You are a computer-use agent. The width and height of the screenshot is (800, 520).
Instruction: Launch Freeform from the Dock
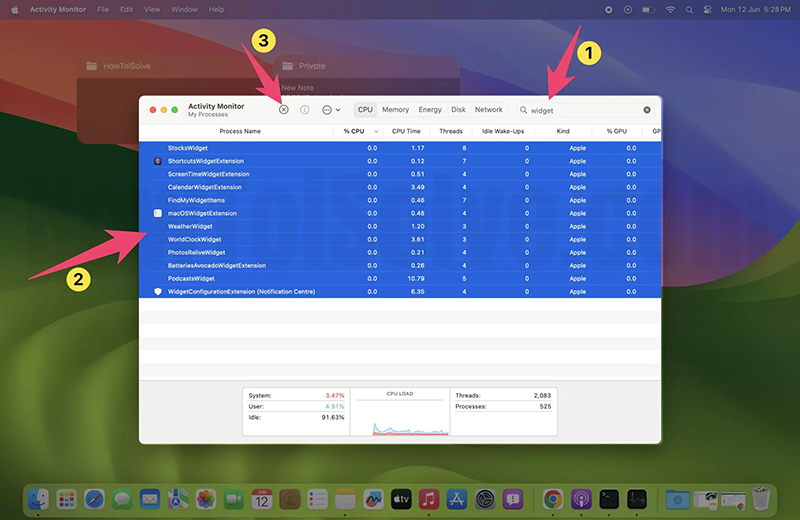pyautogui.click(x=373, y=499)
